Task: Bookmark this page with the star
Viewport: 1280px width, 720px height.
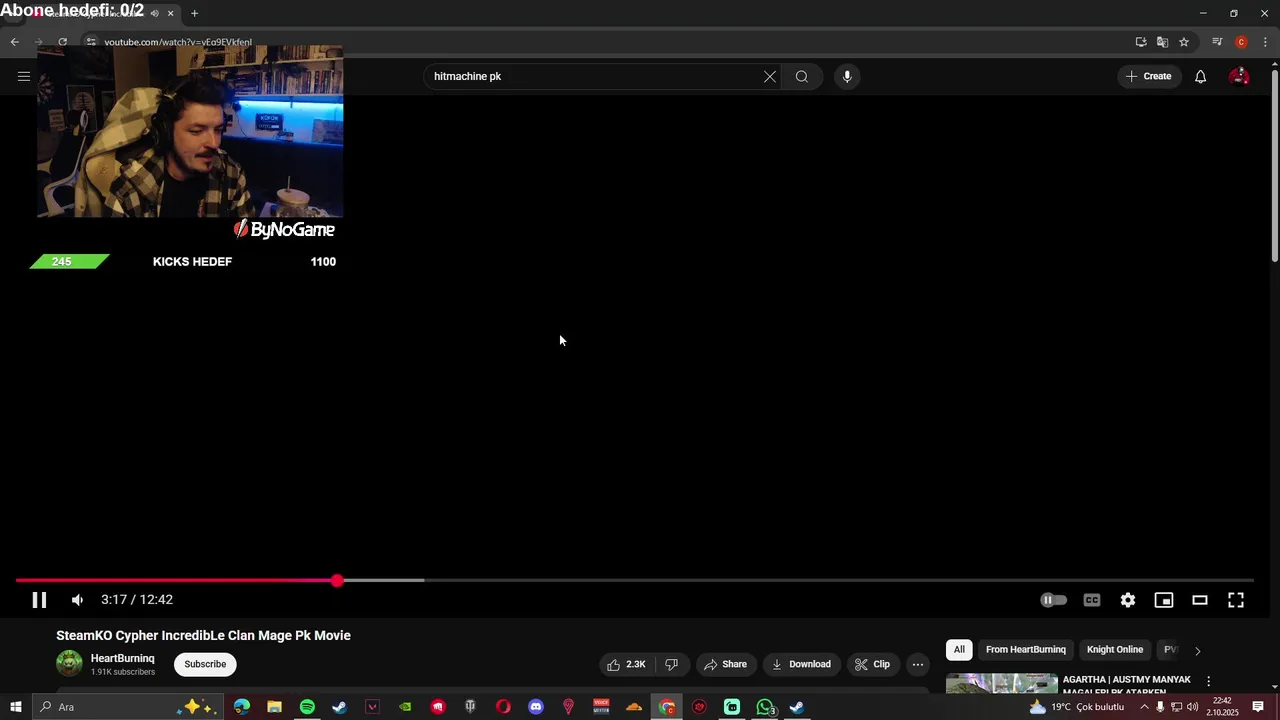Action: pos(1184,42)
